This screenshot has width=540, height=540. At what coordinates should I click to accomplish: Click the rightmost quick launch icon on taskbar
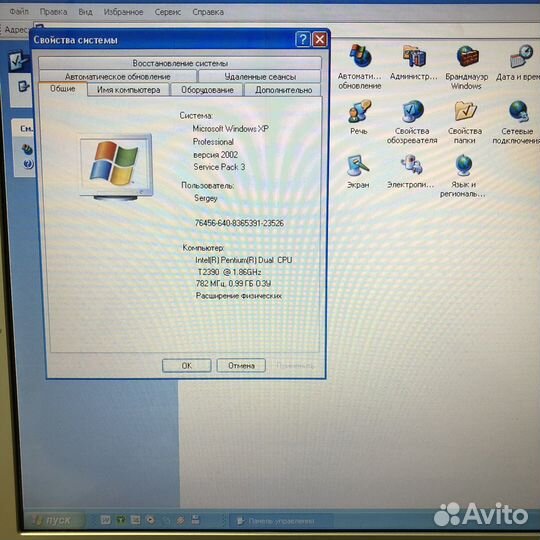pyautogui.click(x=196, y=519)
